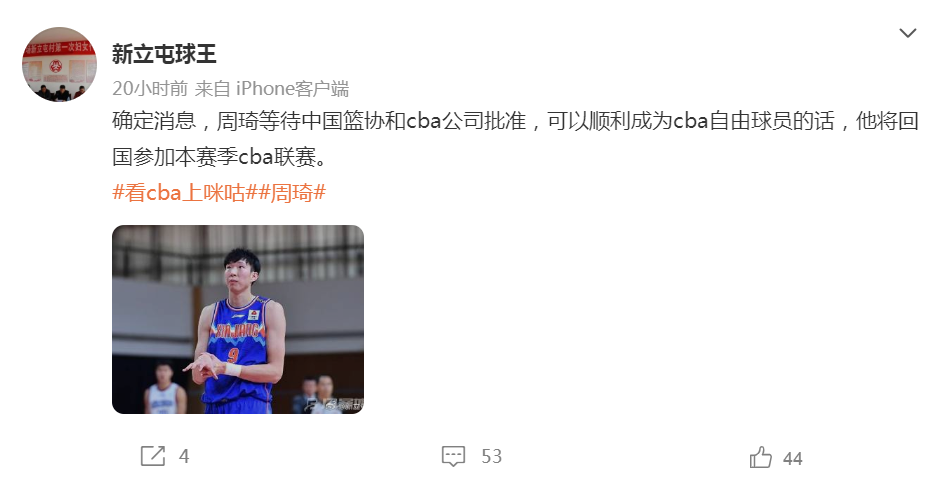Image resolution: width=948 pixels, height=484 pixels.
Task: Click the repost count 4
Action: click(x=184, y=456)
